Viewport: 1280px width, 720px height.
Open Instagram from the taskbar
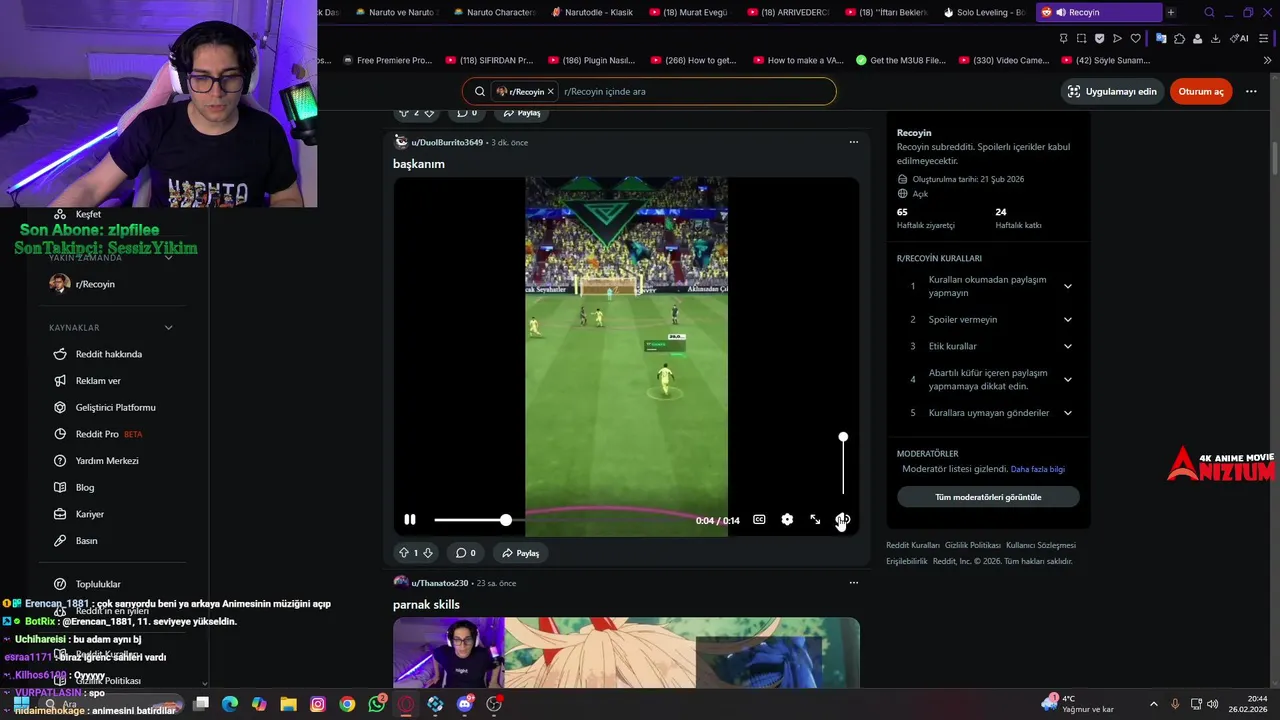[x=318, y=704]
